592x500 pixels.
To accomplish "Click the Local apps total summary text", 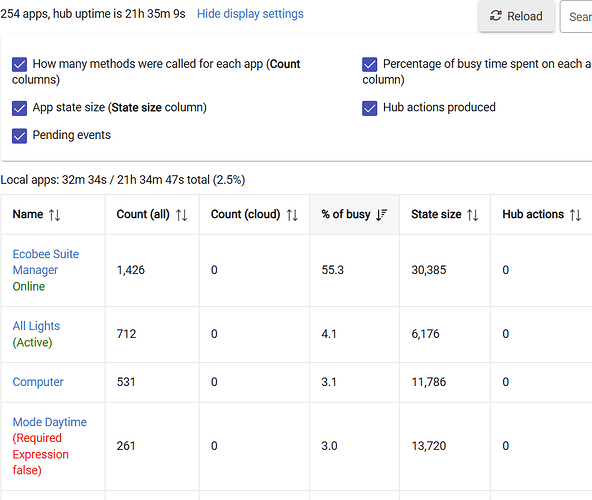I will point(123,180).
